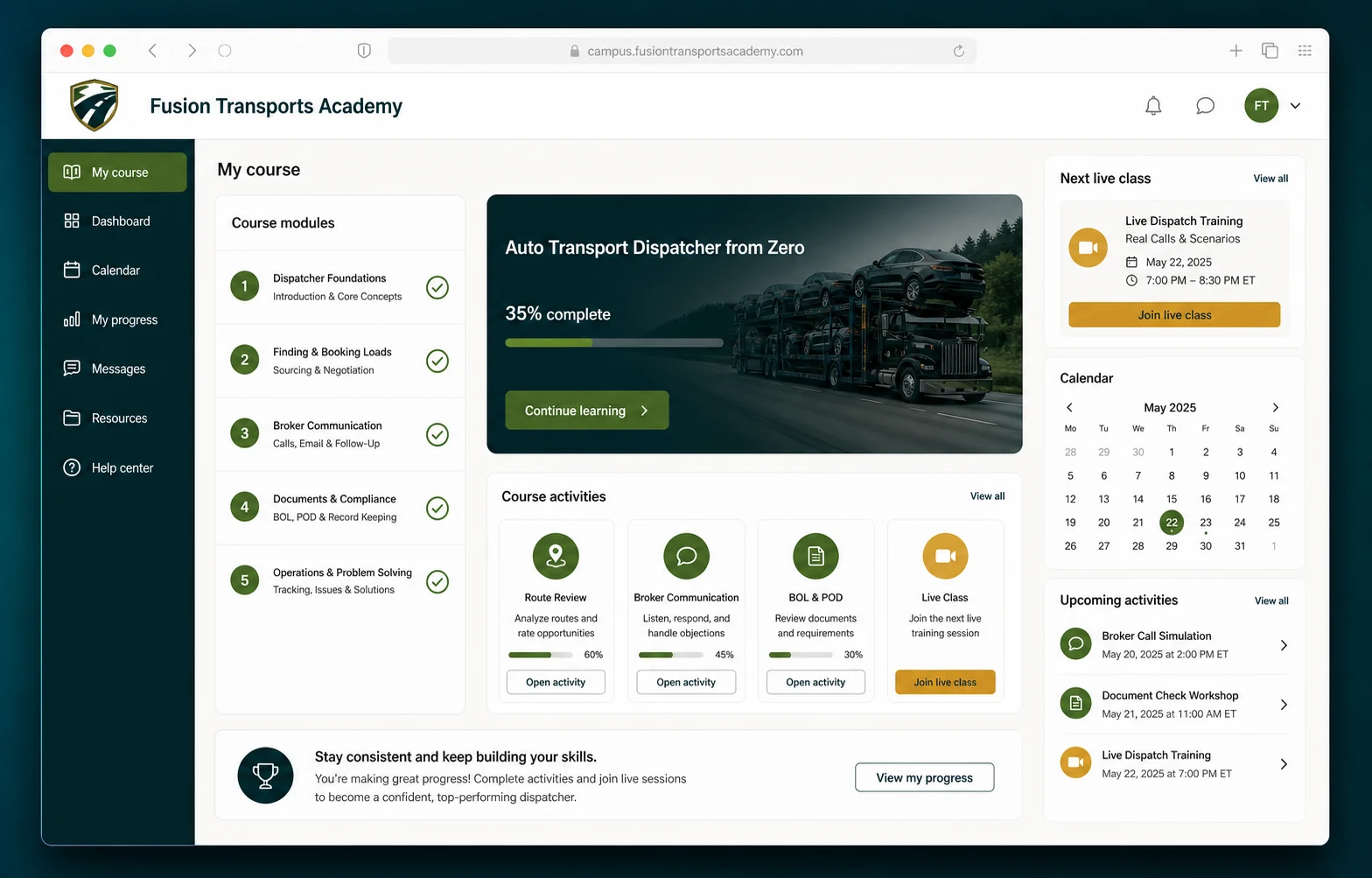Viewport: 1372px width, 878px height.
Task: Go back with the browser back arrow
Action: point(152,51)
